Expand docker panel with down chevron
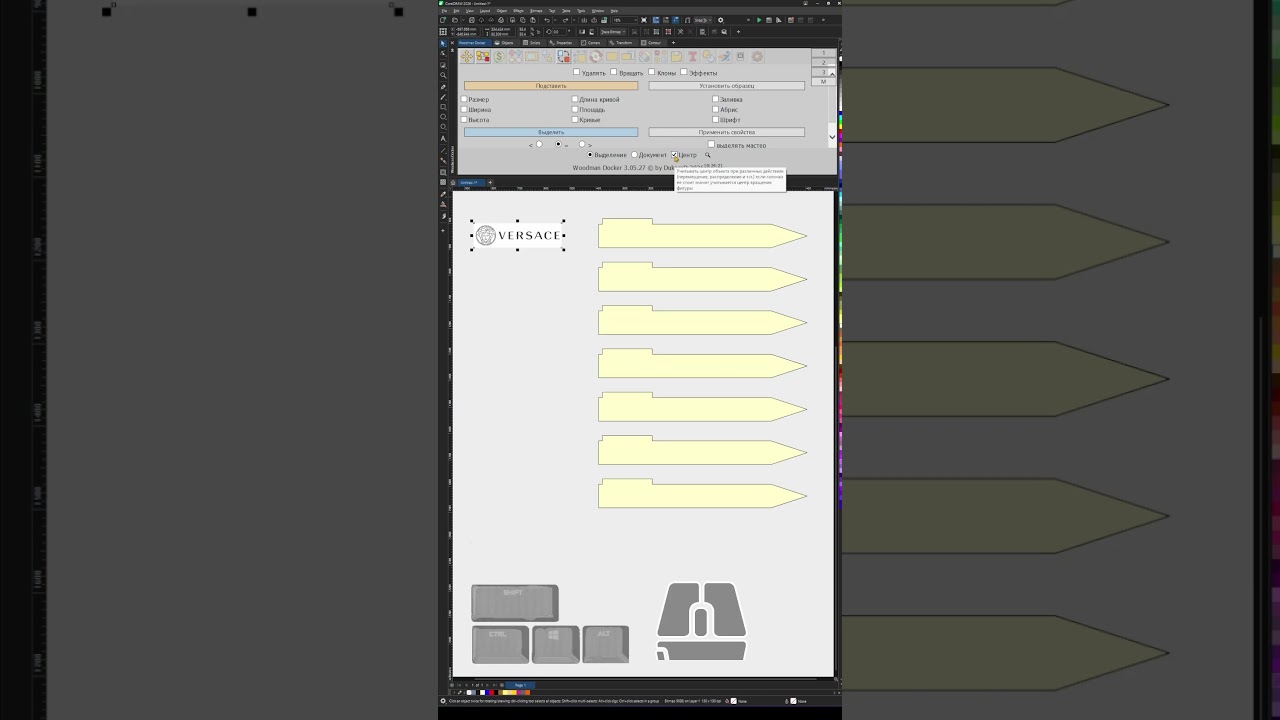 pyautogui.click(x=832, y=137)
